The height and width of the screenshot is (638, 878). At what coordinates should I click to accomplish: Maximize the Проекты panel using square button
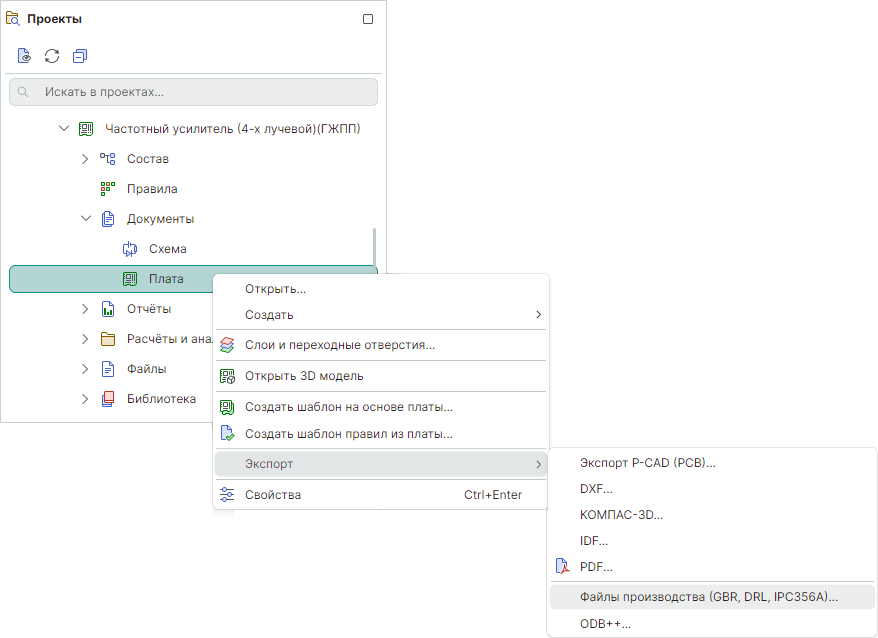coord(368,19)
